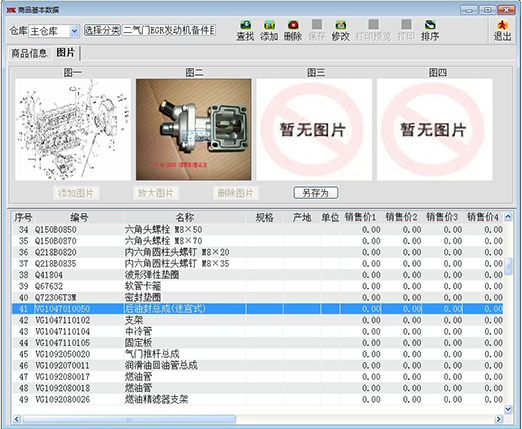Open the 仓库 warehouse dropdown
This screenshot has width=522, height=429.
click(x=75, y=31)
